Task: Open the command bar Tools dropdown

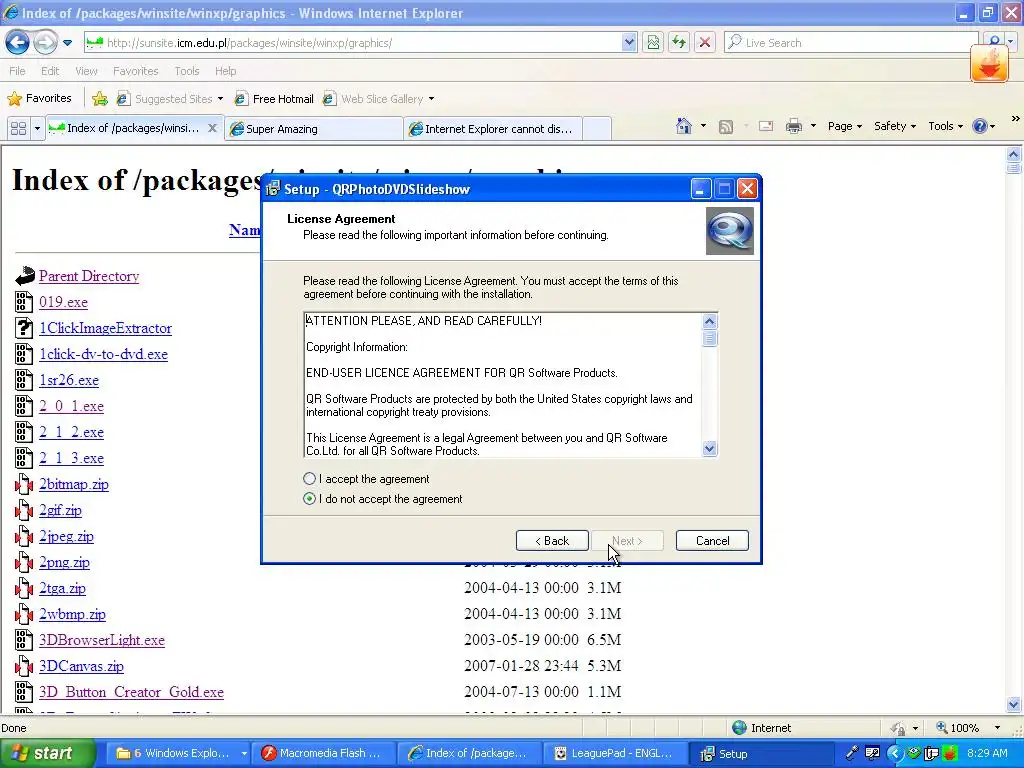Action: (945, 127)
